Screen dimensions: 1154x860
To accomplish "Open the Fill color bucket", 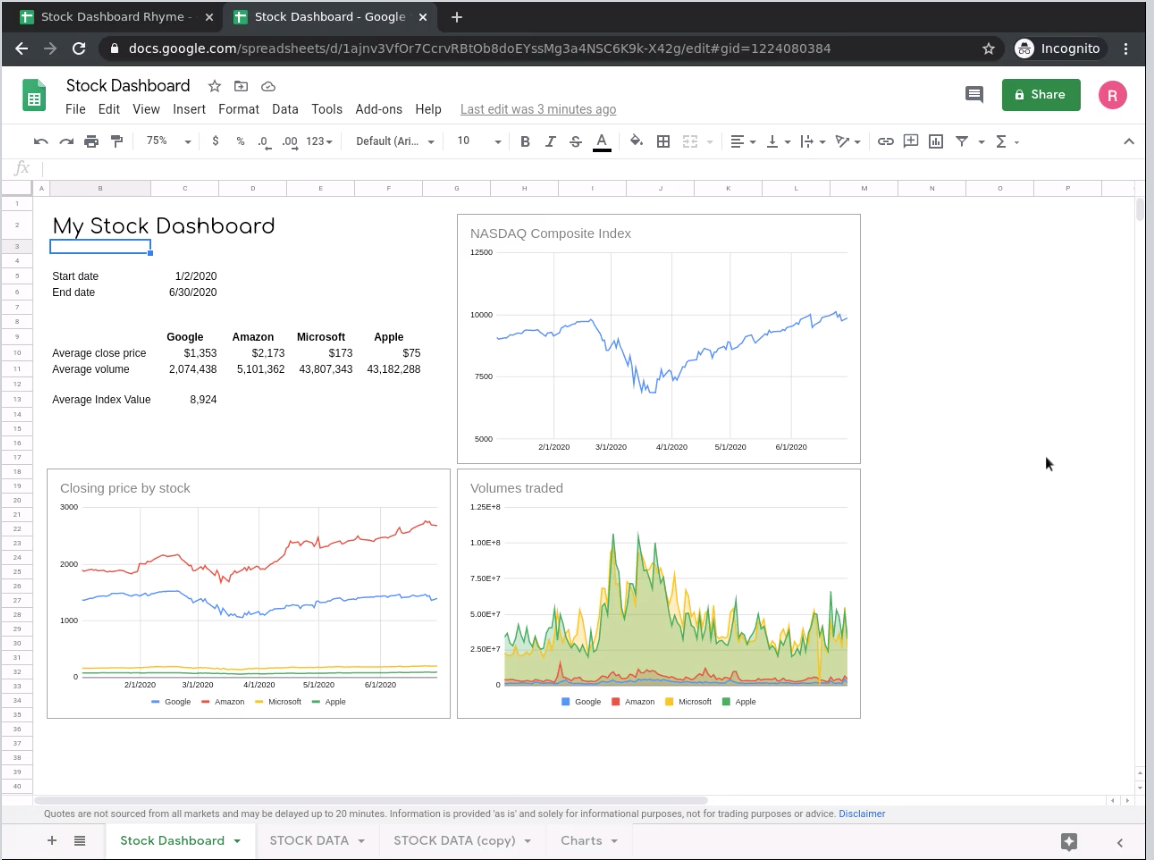I will 636,142.
